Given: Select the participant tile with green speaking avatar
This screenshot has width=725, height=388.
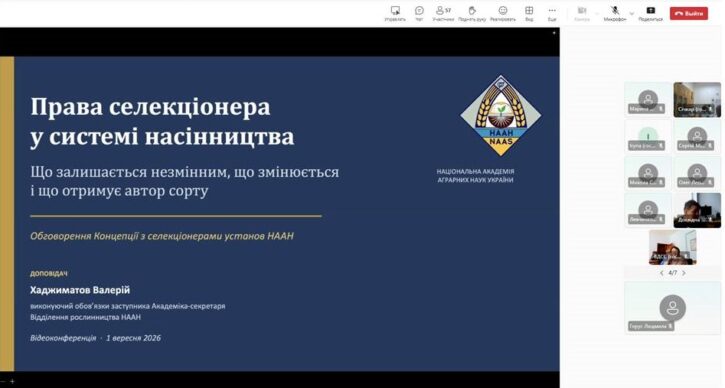Looking at the screenshot, I should [648, 136].
